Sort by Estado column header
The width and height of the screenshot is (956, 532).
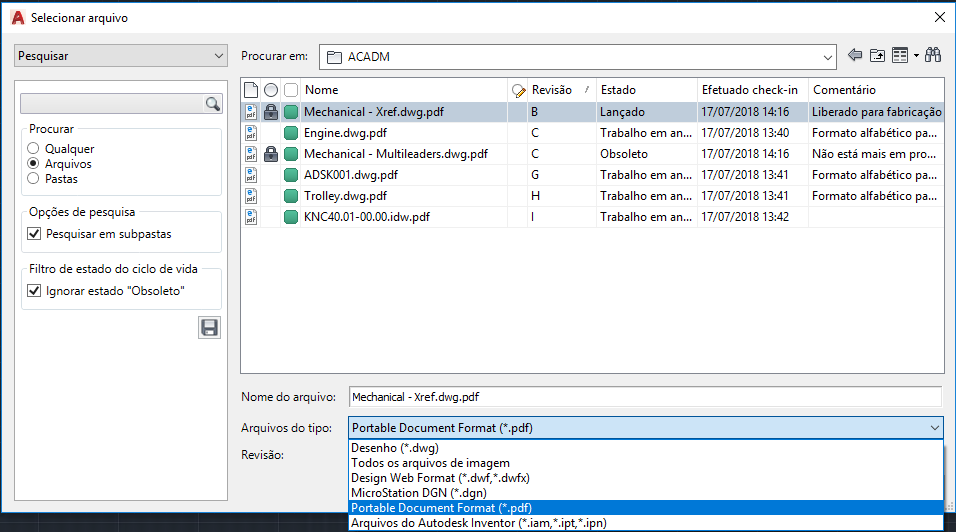[x=646, y=90]
